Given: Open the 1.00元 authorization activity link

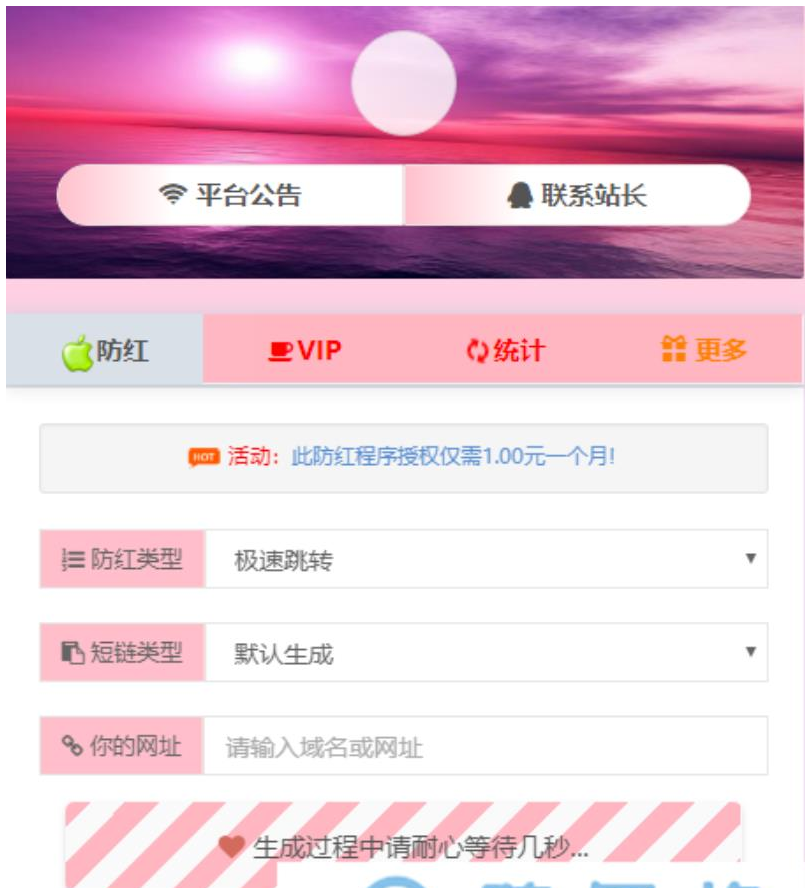Looking at the screenshot, I should click(x=453, y=456).
